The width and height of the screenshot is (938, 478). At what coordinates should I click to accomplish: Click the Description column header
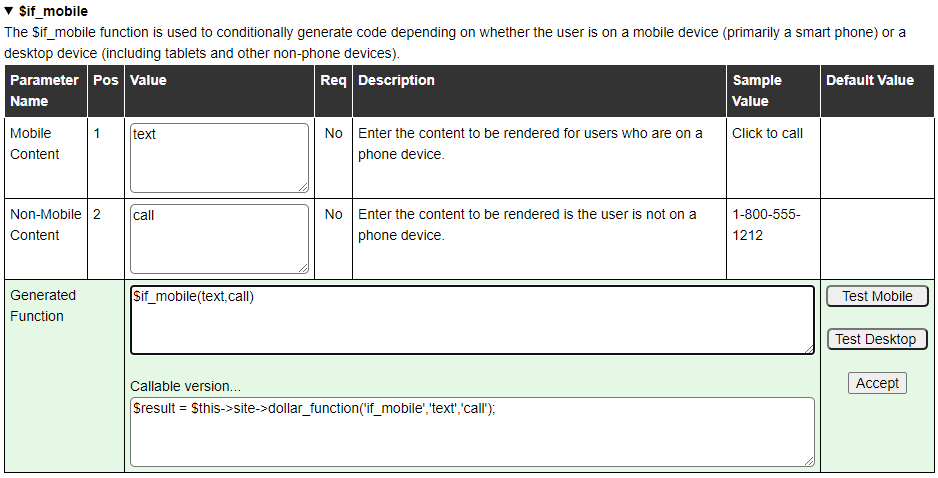(397, 80)
